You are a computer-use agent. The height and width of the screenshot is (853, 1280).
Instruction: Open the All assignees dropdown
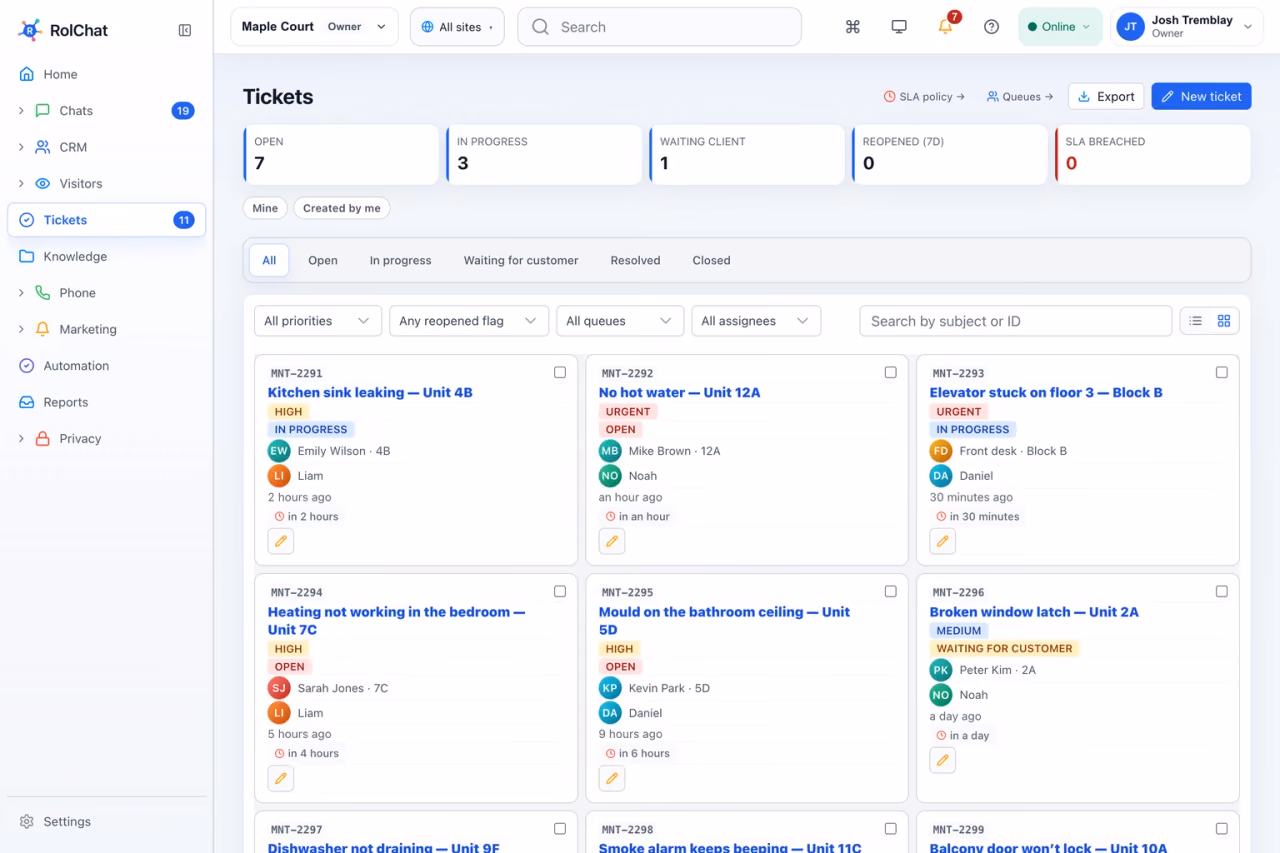point(756,321)
